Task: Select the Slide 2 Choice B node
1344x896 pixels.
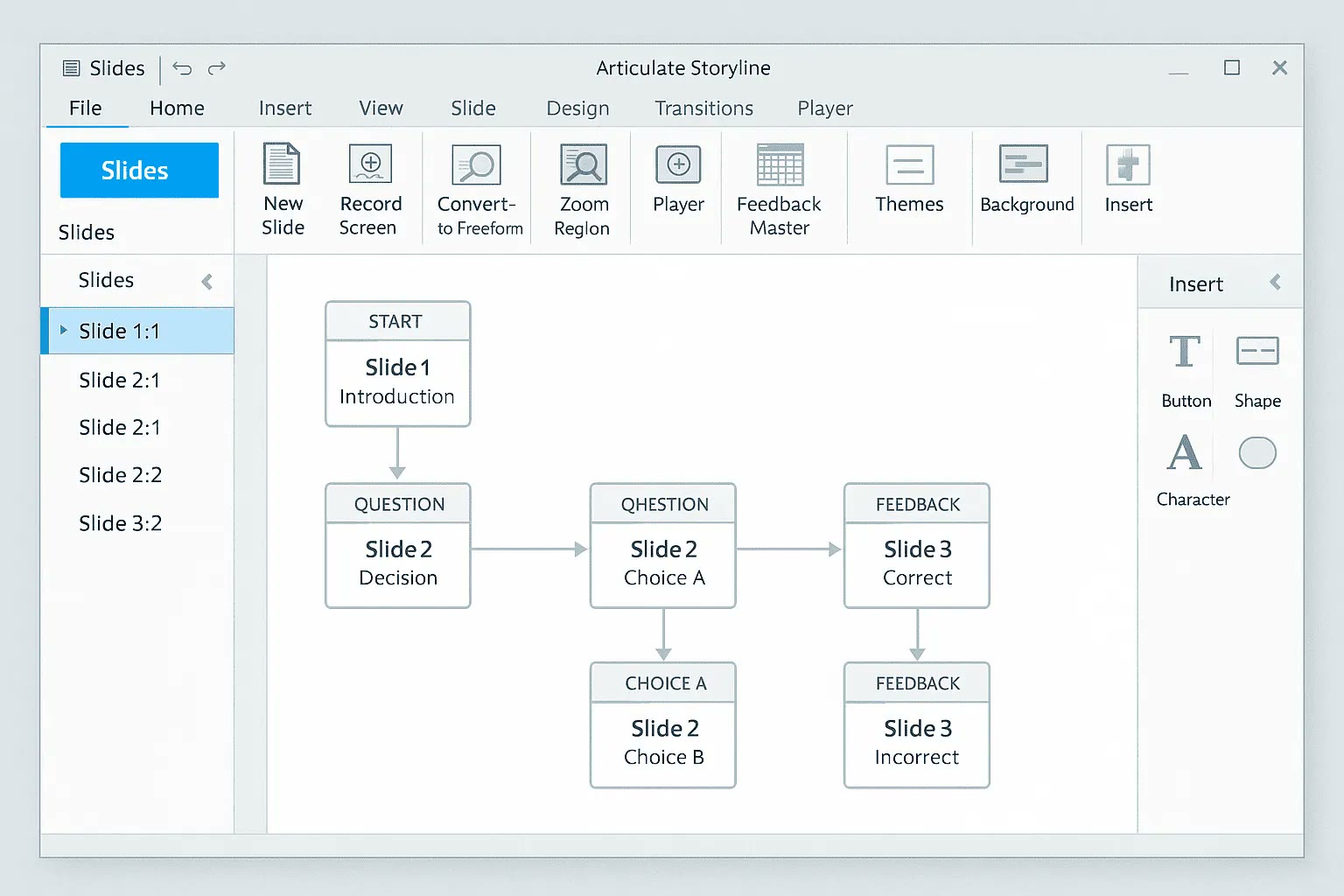Action: tap(663, 725)
